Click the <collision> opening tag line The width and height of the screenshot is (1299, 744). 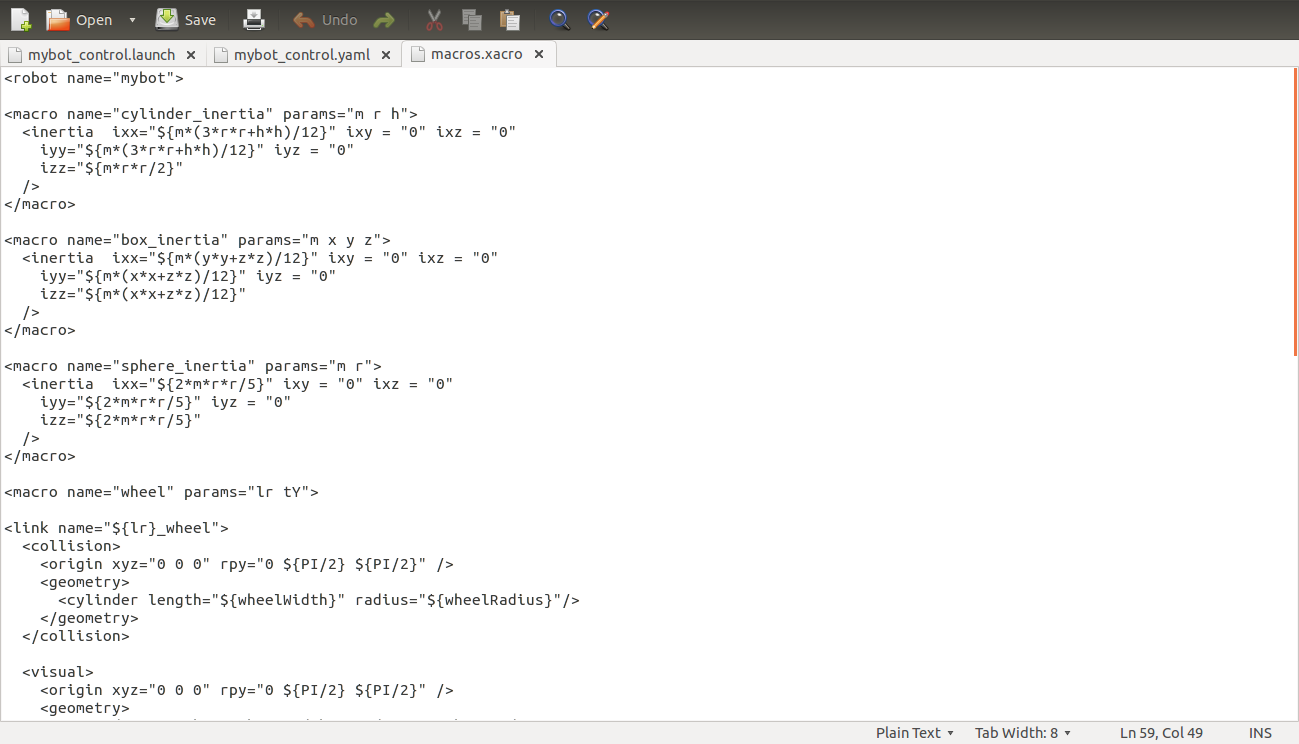click(71, 546)
